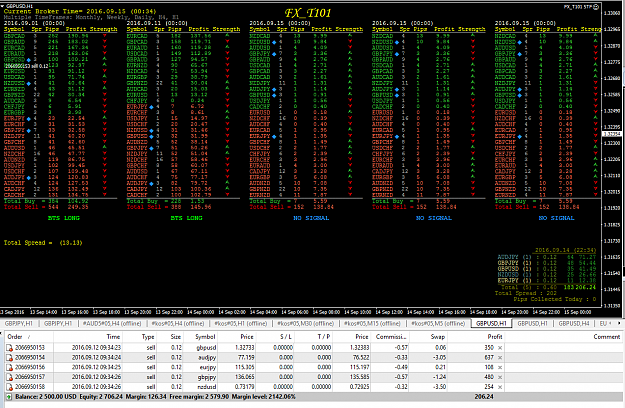
Task: Click the Balance: 2 500.00 USD summary text
Action: (x=46, y=397)
